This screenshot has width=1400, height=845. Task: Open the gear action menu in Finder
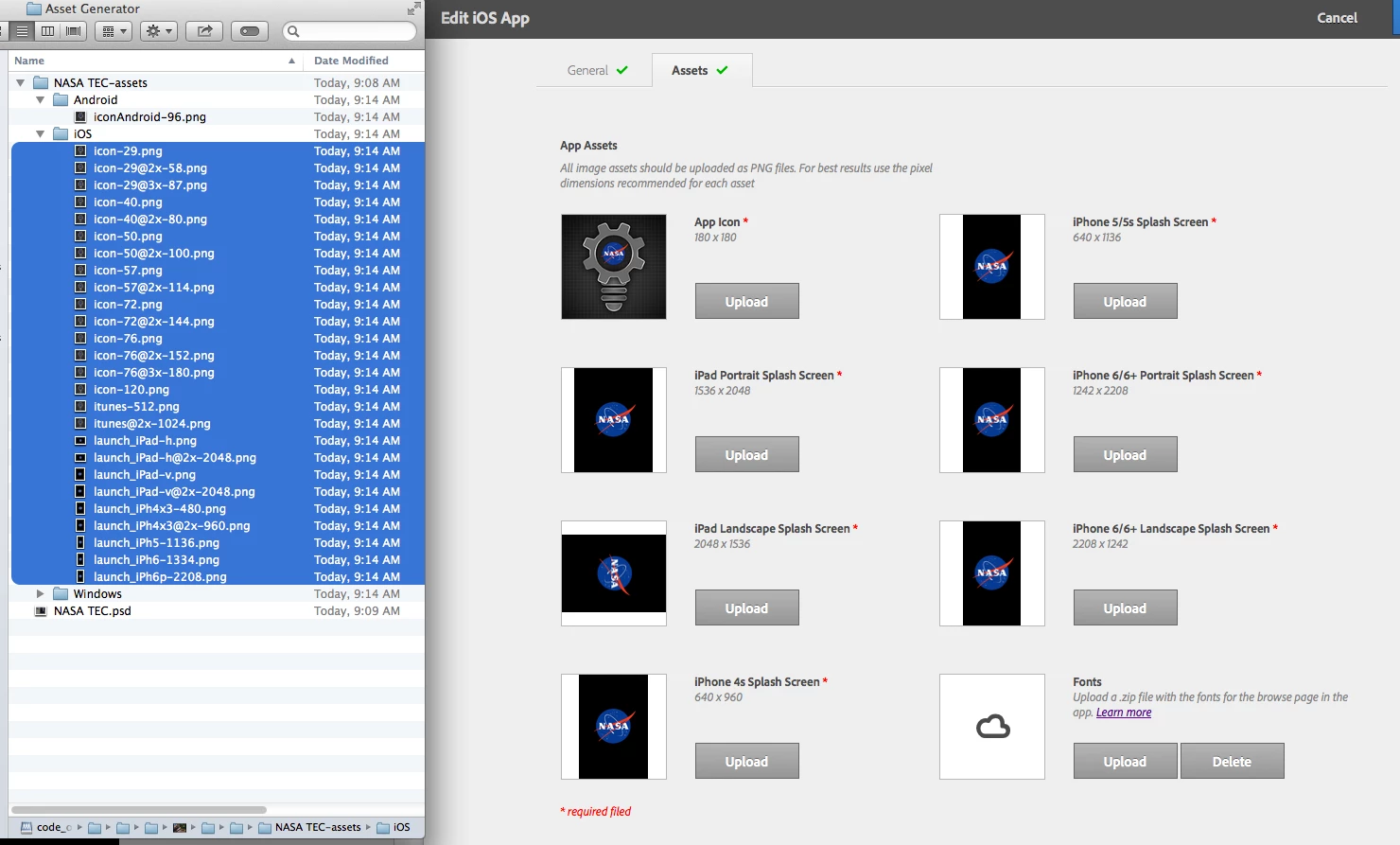[x=159, y=31]
